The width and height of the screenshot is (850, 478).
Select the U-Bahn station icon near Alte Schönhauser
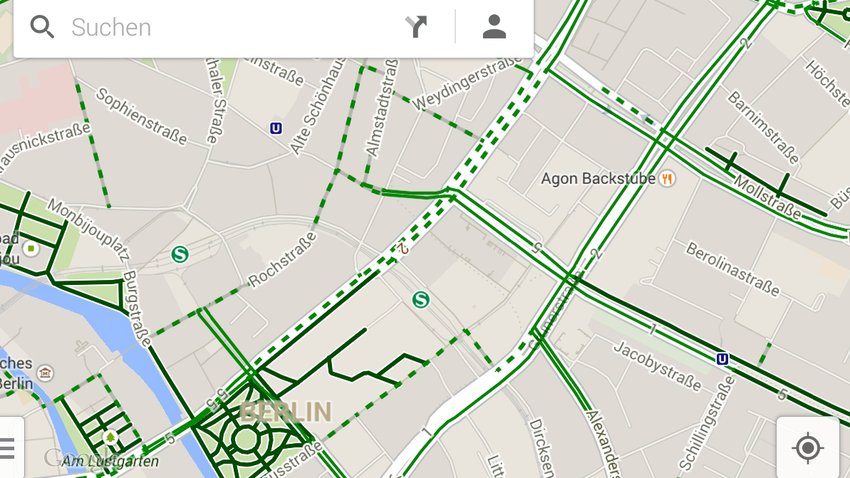click(276, 128)
